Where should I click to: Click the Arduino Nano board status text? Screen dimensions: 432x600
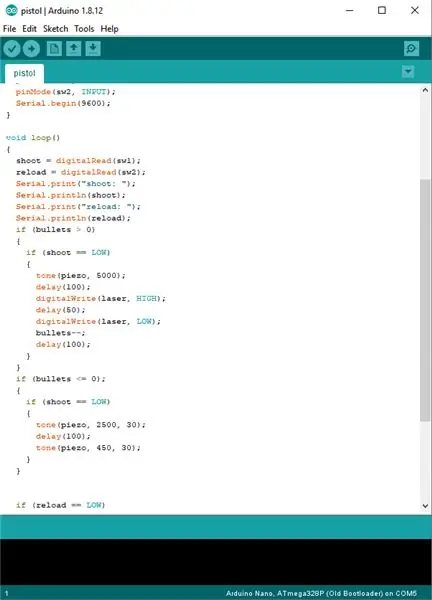point(321,593)
